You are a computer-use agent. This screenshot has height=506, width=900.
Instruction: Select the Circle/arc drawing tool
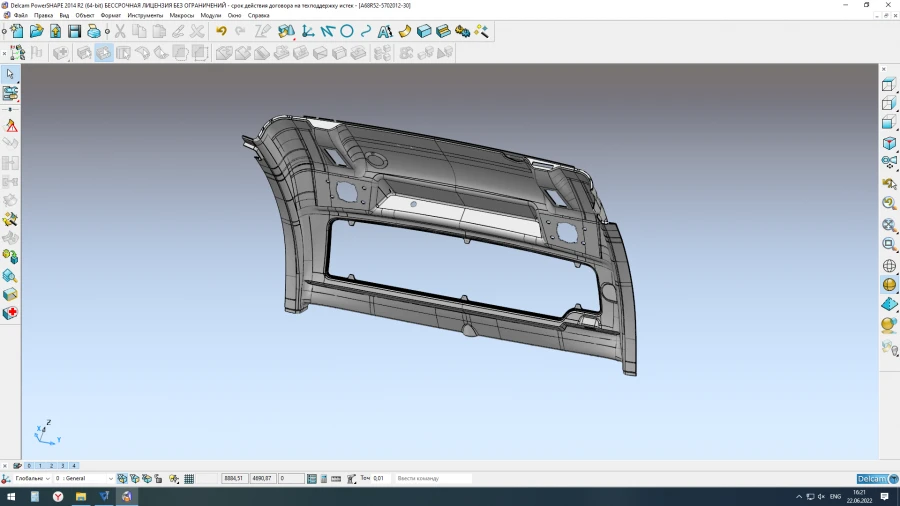(x=347, y=32)
